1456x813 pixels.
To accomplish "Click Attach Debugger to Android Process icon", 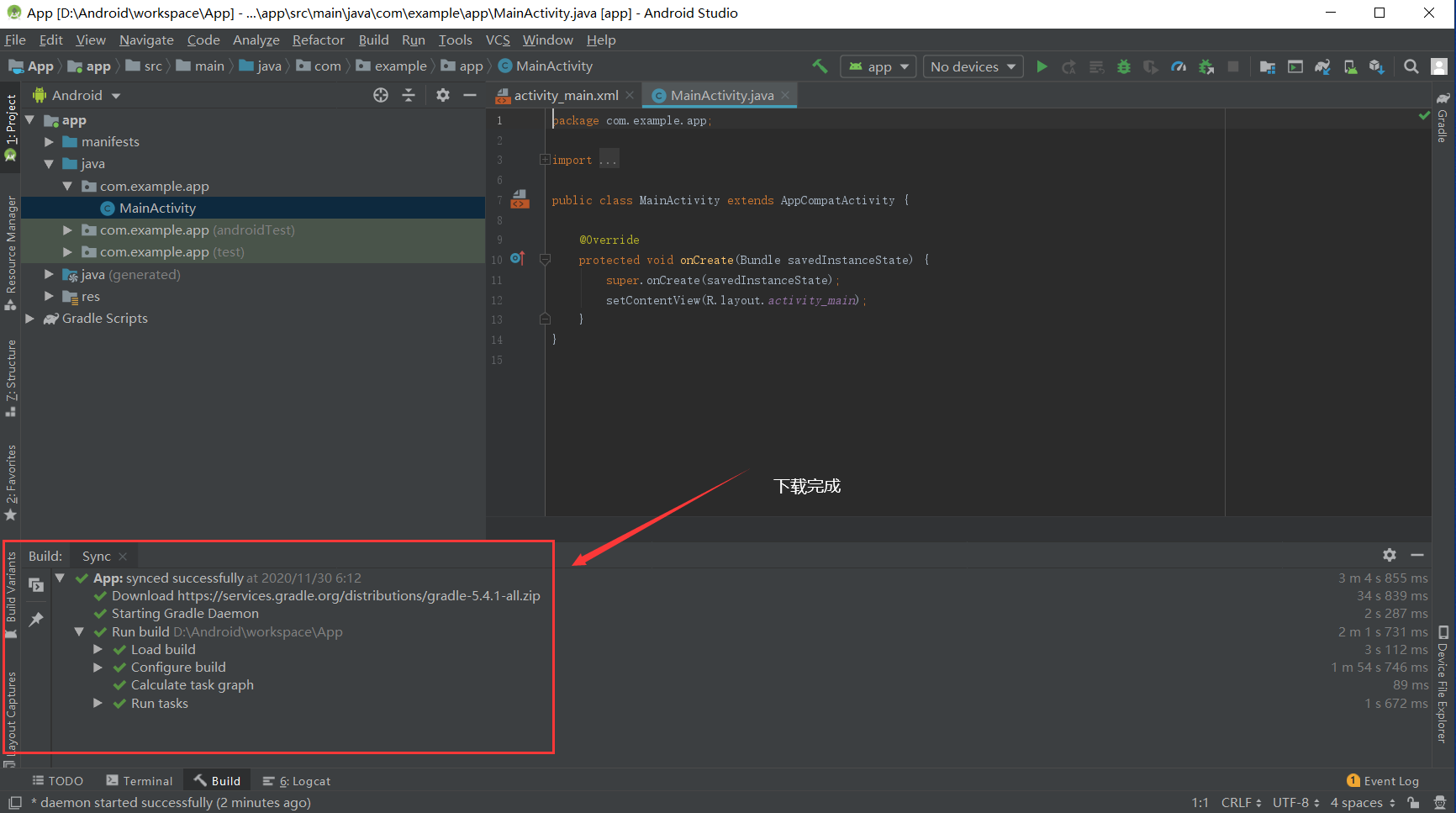I will (x=1206, y=66).
